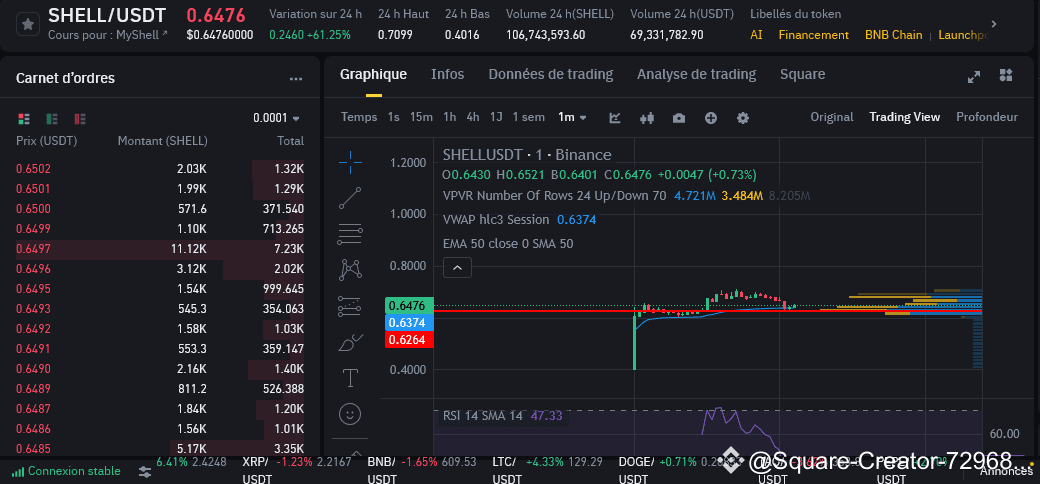
Task: Open technical indicators line chart icon
Action: click(x=615, y=117)
